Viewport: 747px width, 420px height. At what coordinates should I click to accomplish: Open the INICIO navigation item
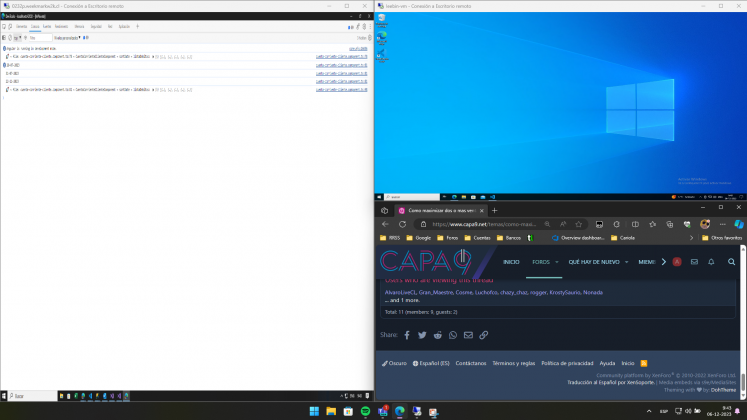[511, 262]
